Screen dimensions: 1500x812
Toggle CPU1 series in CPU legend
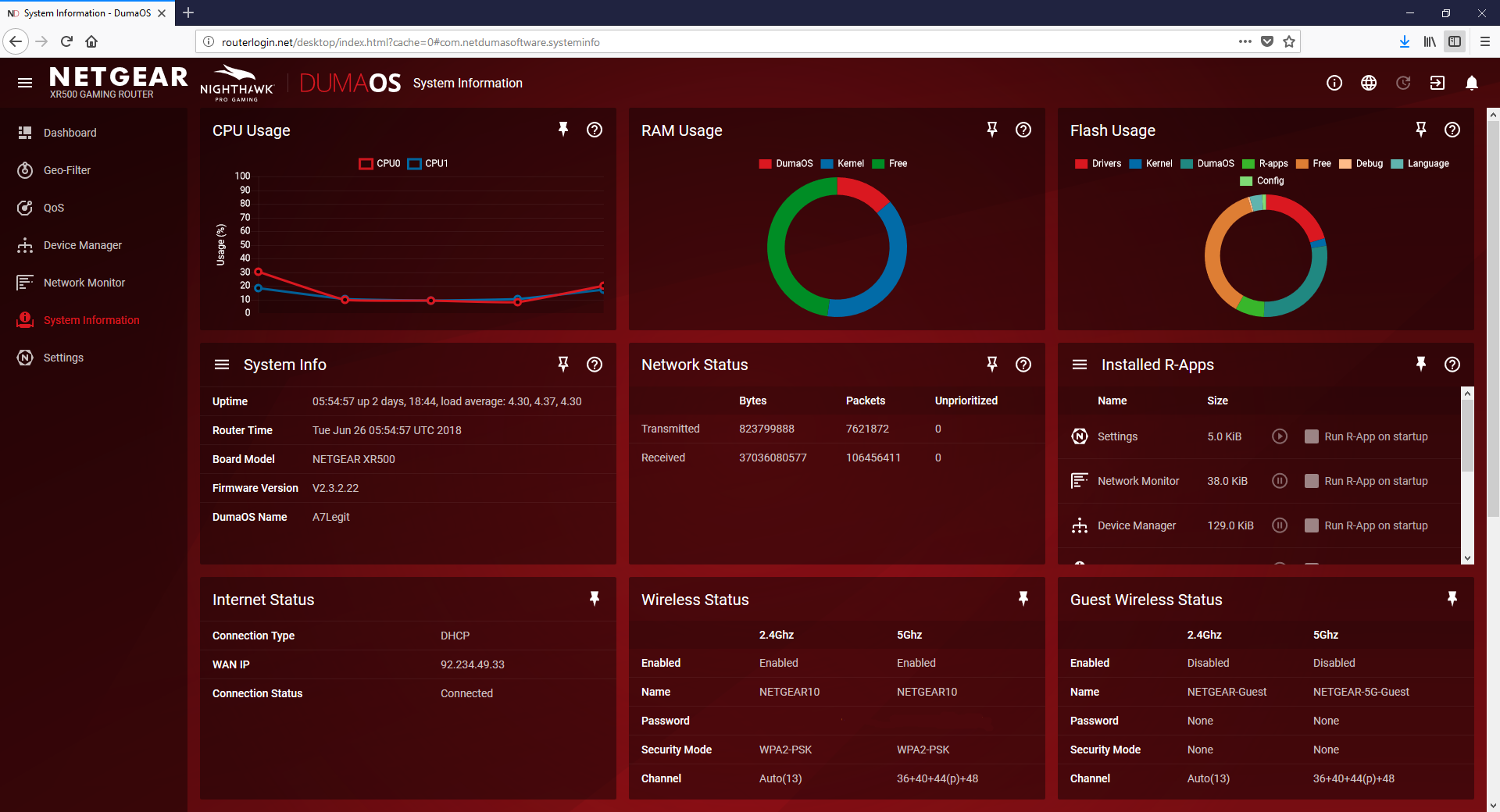[428, 163]
